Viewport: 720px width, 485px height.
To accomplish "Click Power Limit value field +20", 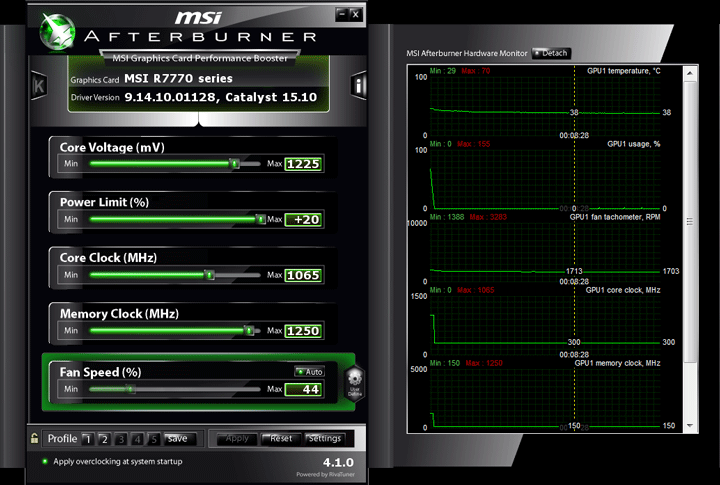I will click(304, 220).
